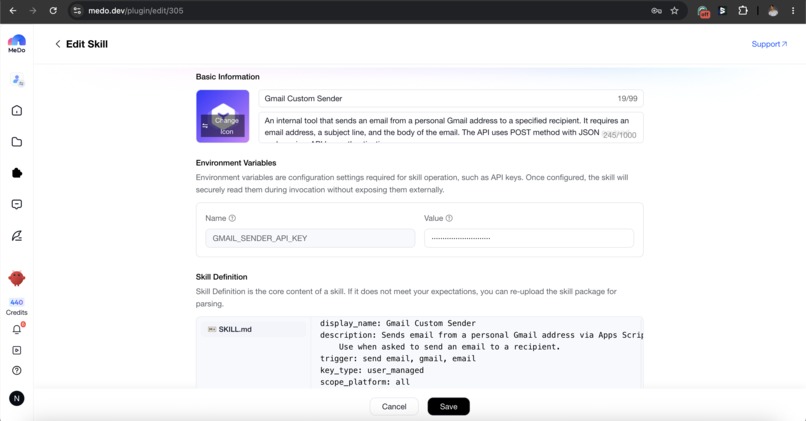Click the Value info icon

coord(449,218)
